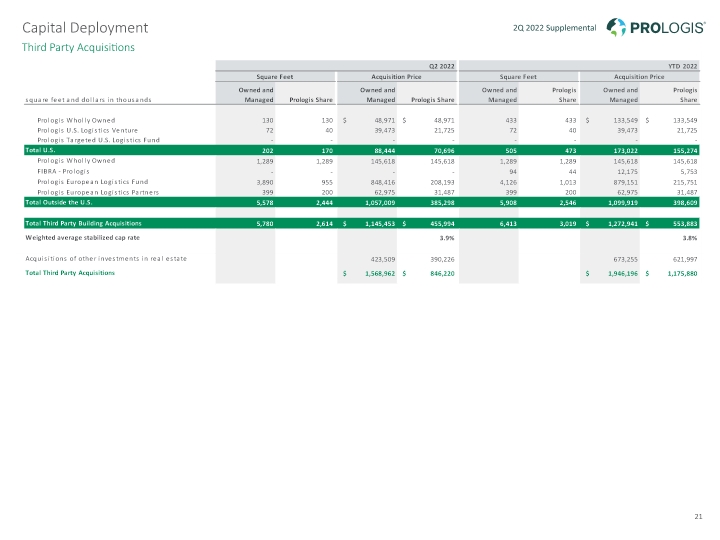Viewport: 720px width, 540px height.
Task: Click the square feet value 3,890
Action: (x=264, y=182)
